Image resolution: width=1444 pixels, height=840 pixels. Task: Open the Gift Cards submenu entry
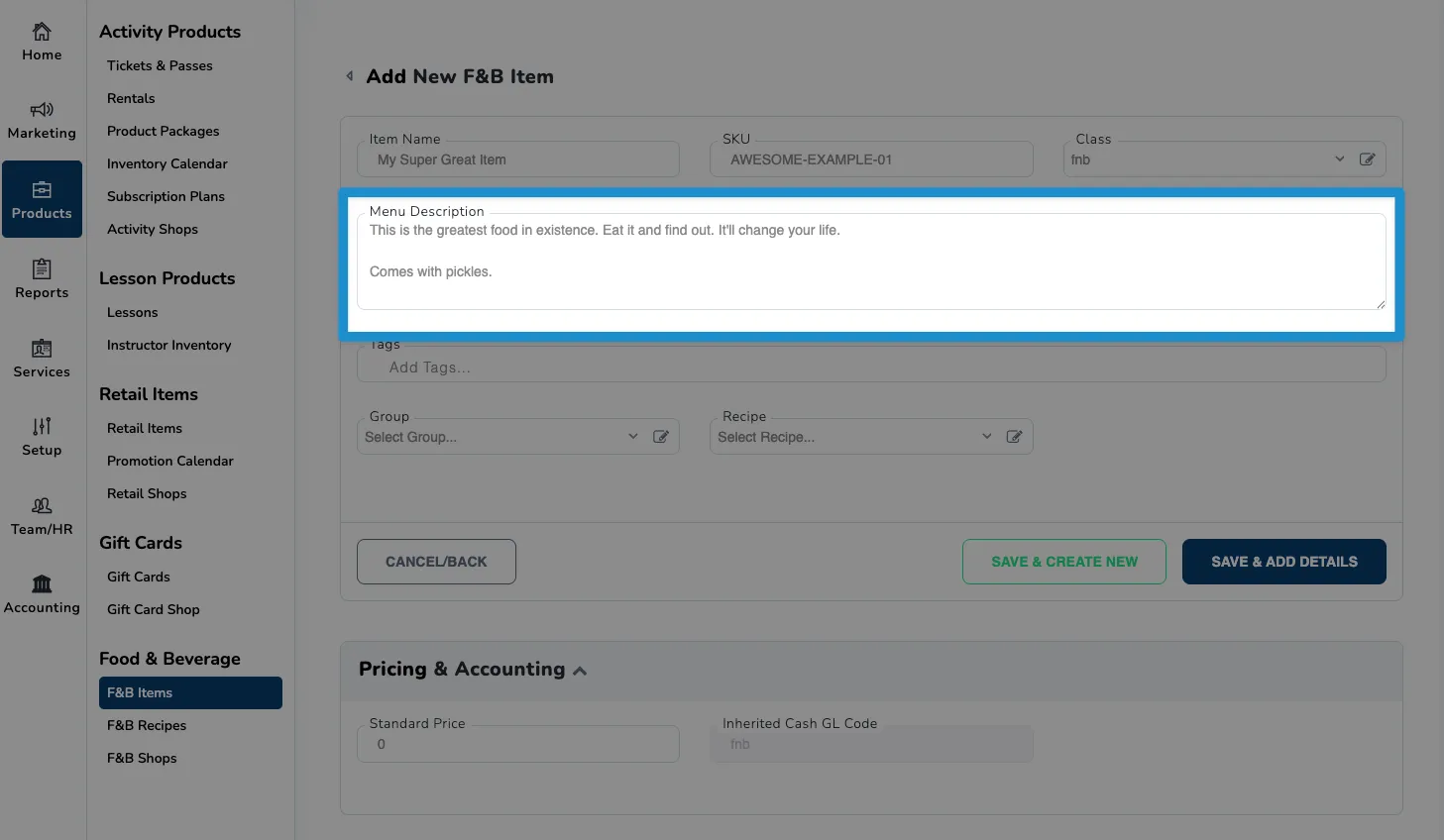tap(138, 577)
